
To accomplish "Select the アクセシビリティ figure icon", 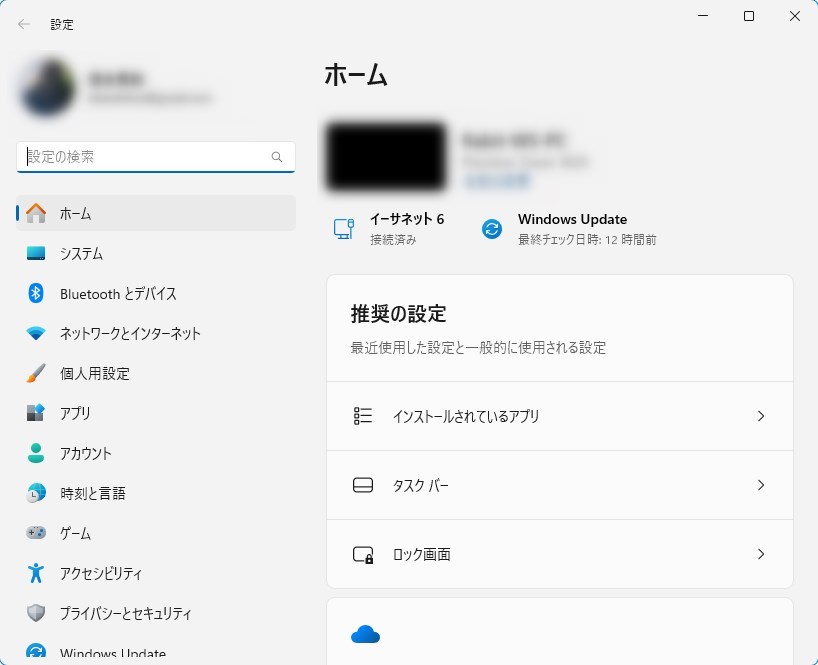I will coord(36,573).
